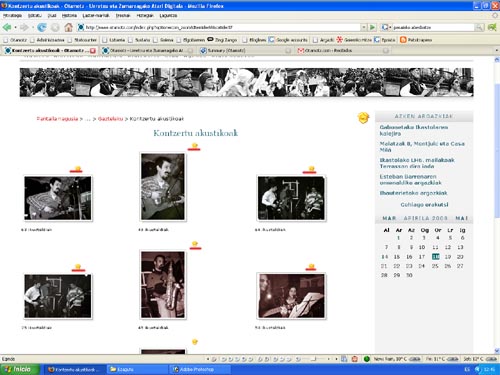This screenshot has height=375, width=500.
Task: Open the portrait guitarist thumbnail
Action: (x=163, y=187)
